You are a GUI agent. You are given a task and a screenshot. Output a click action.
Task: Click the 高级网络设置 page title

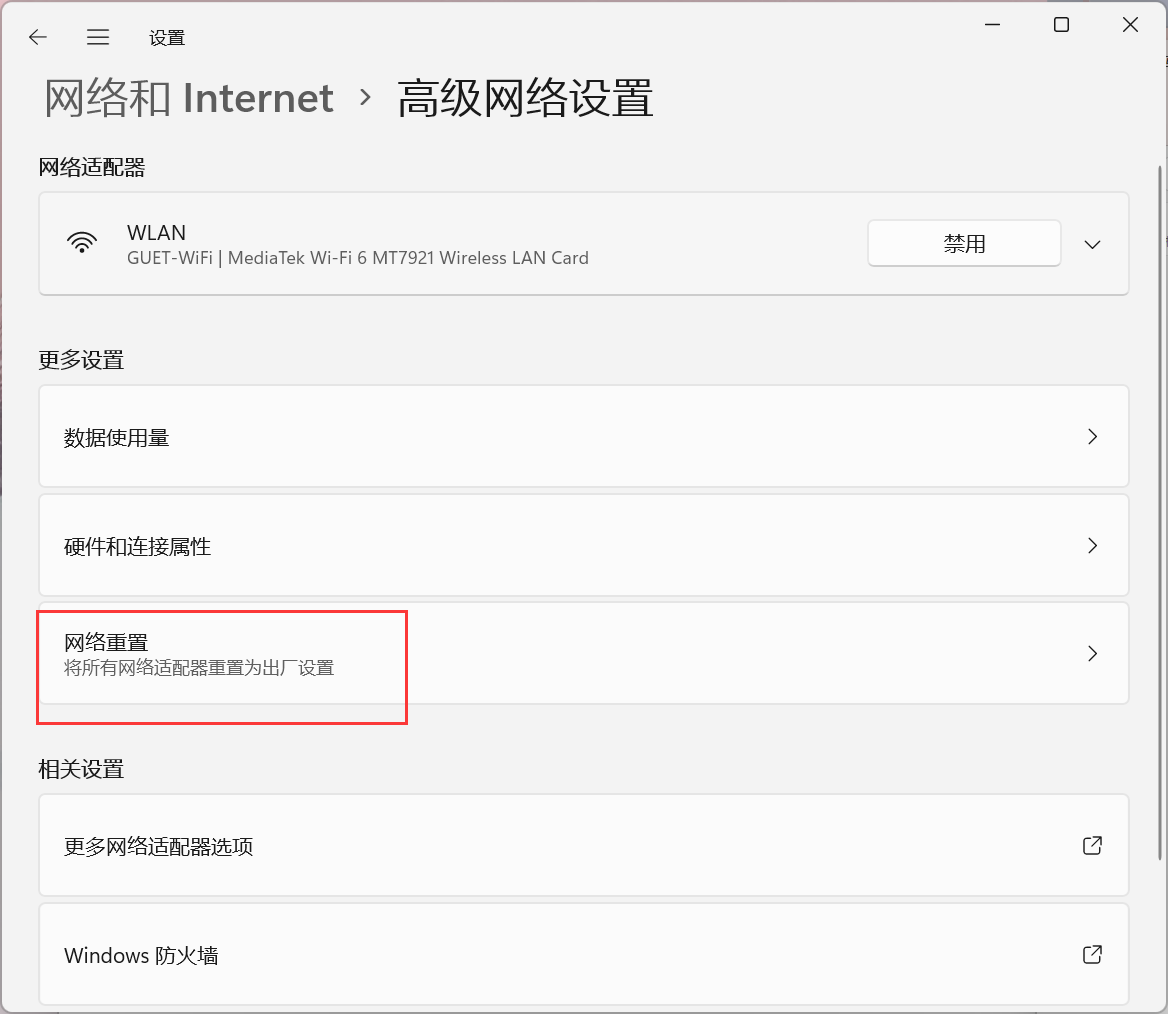525,98
